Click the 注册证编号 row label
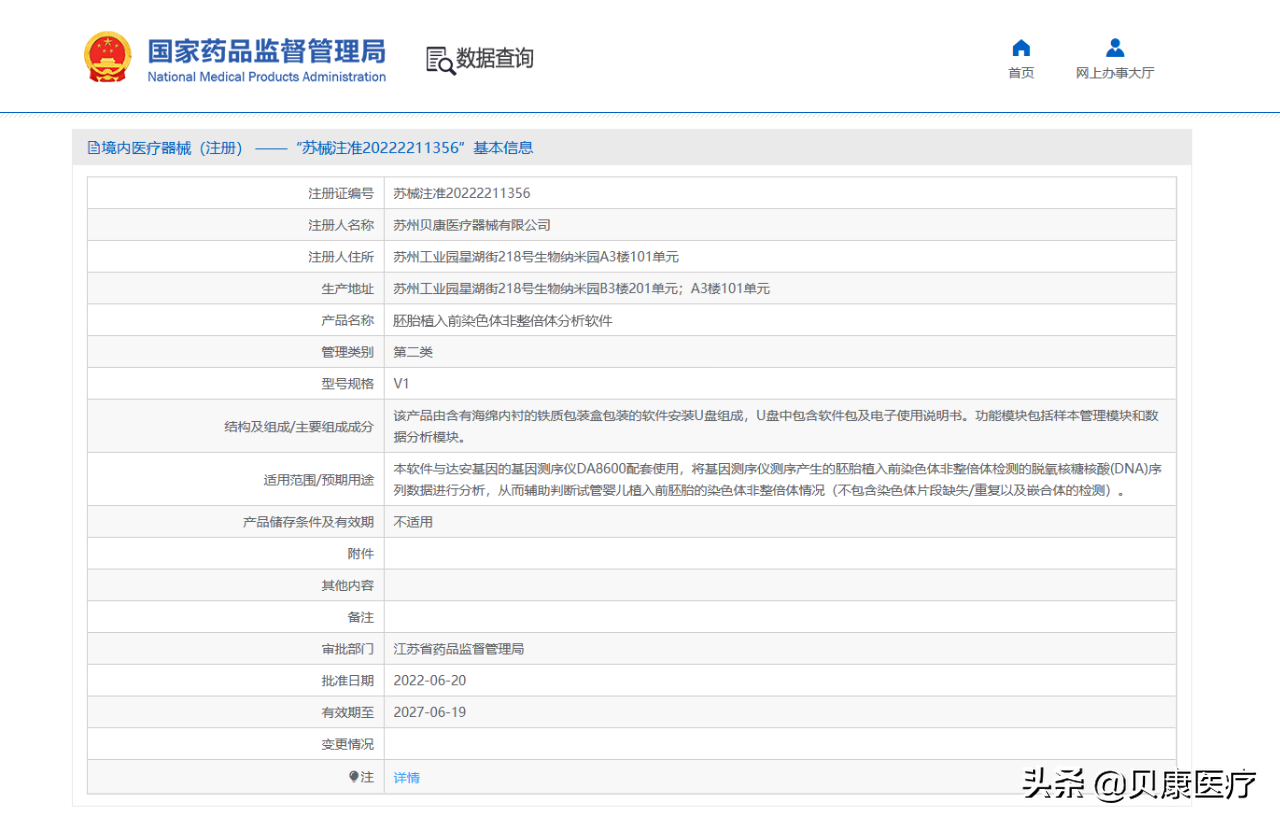Screen dimensions: 1280x824 pos(341,193)
